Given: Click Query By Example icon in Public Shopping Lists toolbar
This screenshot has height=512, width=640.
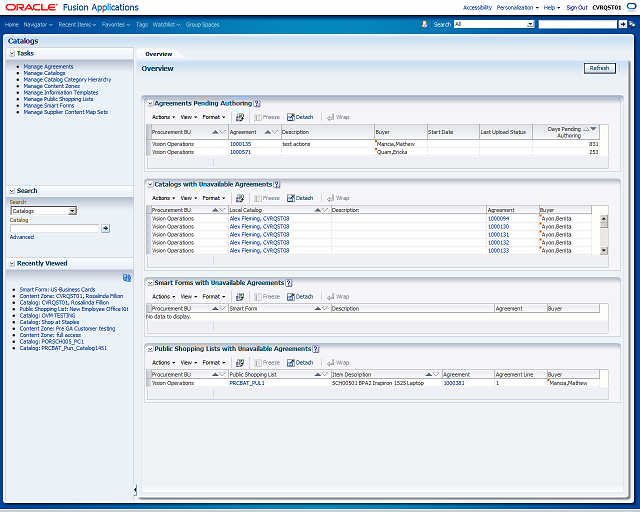Looking at the screenshot, I should tap(240, 363).
